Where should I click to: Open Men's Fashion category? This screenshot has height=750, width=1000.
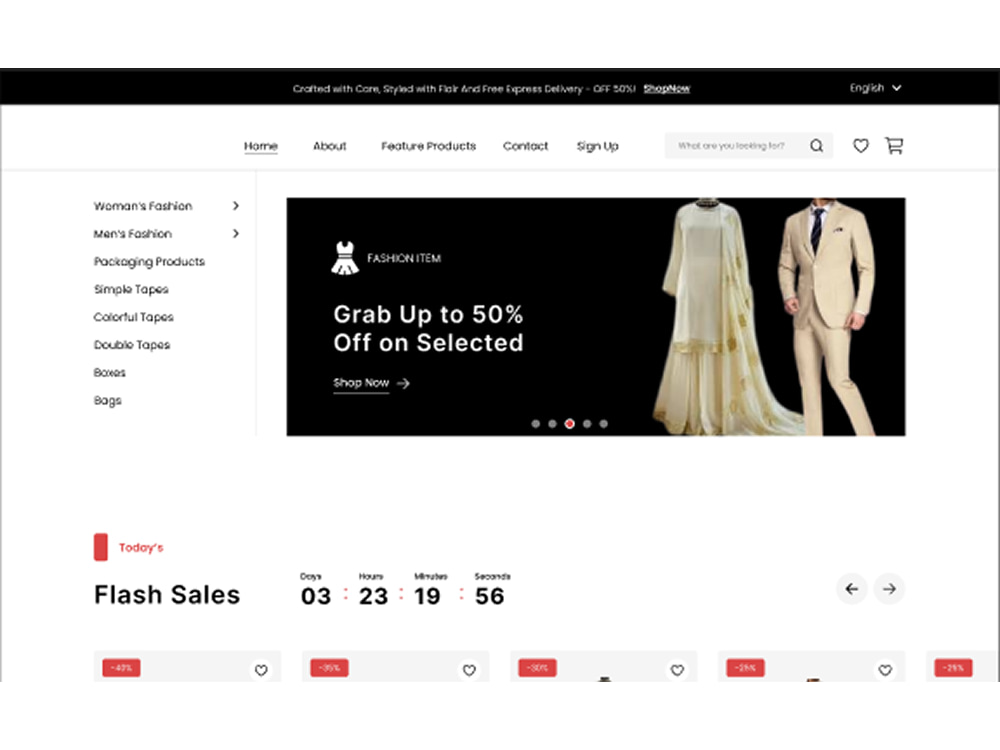click(x=133, y=234)
